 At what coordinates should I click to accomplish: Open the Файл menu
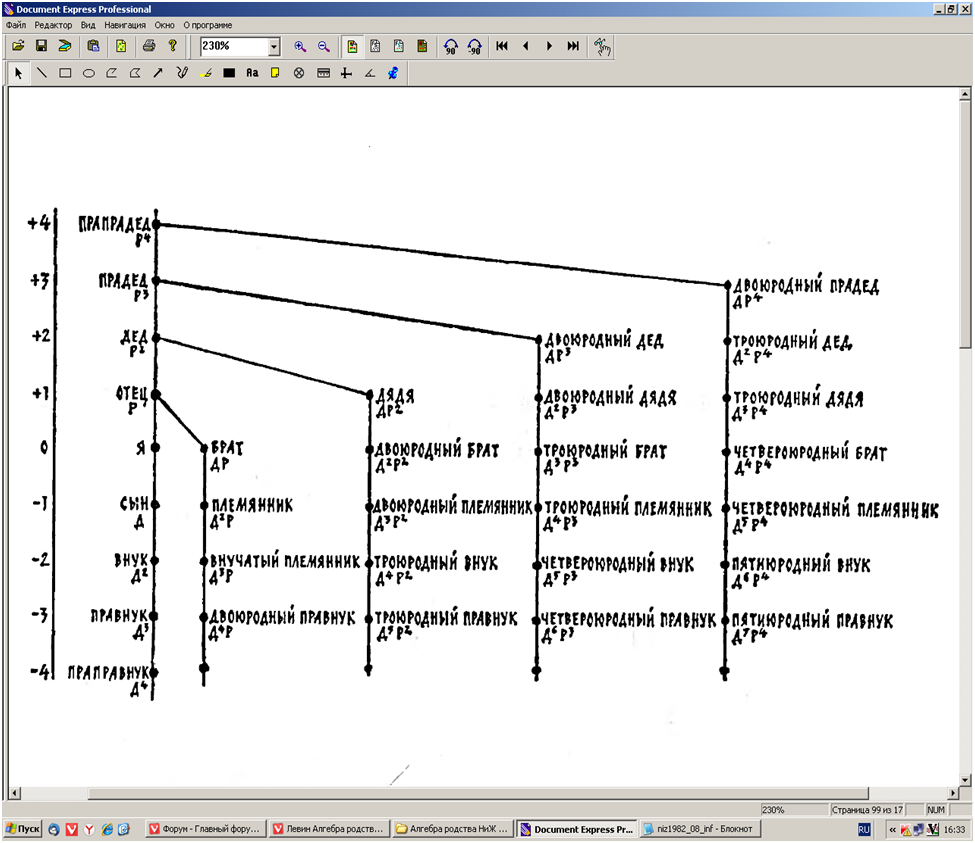[x=16, y=24]
